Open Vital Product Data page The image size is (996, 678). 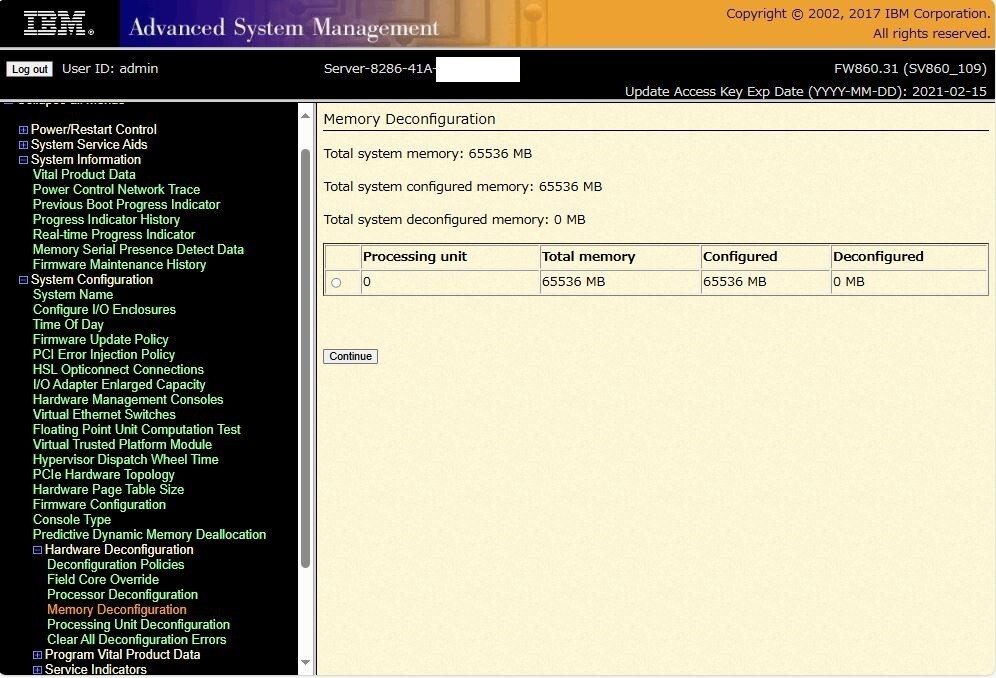[84, 174]
